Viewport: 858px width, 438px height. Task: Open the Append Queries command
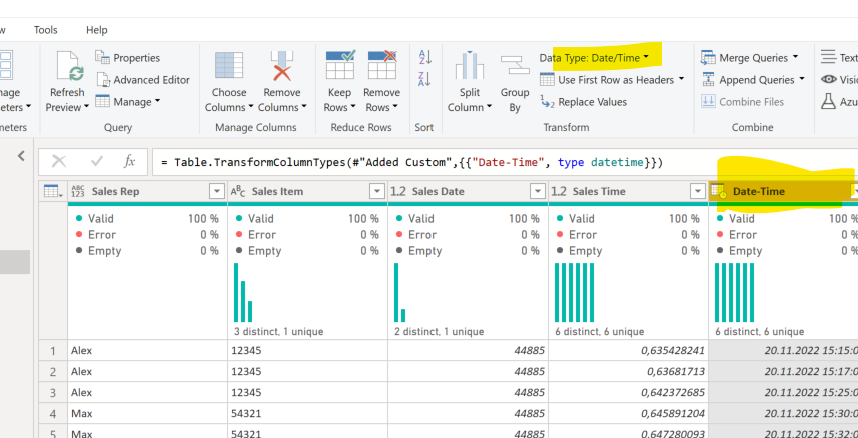tap(753, 80)
